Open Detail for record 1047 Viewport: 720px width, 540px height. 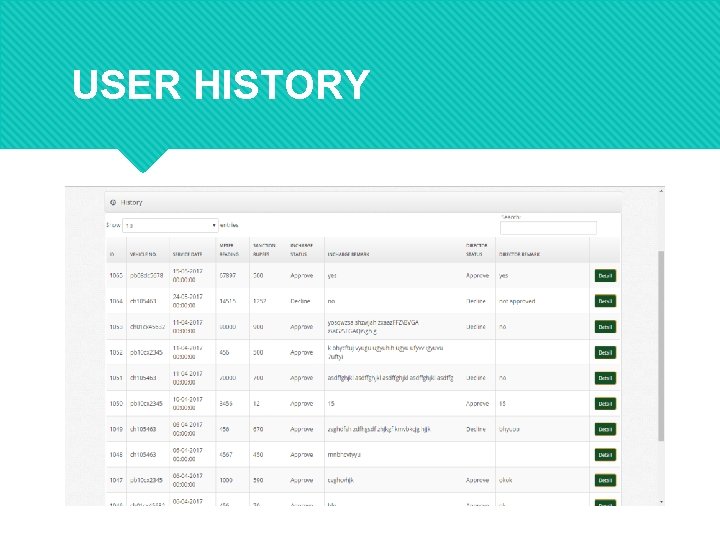click(x=605, y=480)
